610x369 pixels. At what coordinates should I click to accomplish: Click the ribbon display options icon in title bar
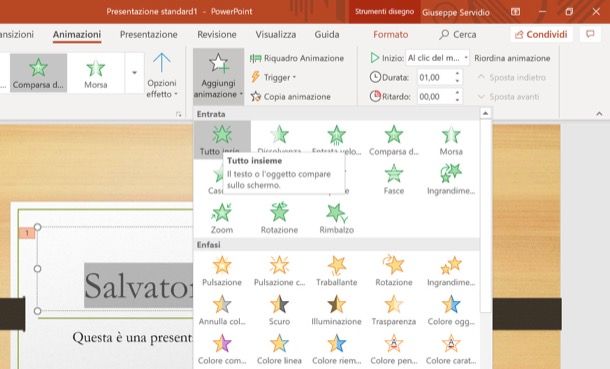(515, 12)
